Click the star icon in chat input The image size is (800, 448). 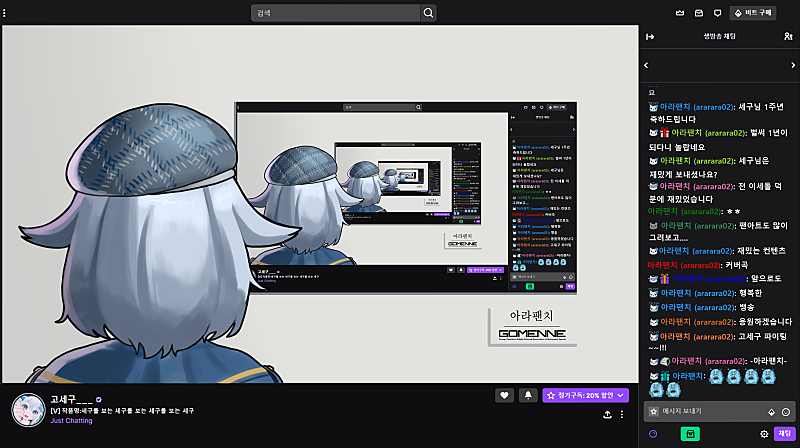(x=654, y=411)
